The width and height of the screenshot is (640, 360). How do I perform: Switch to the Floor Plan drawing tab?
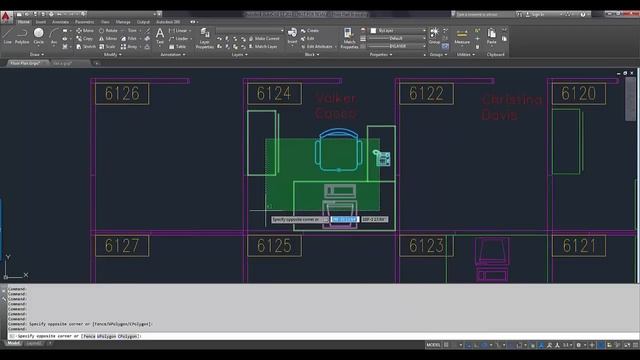26,63
